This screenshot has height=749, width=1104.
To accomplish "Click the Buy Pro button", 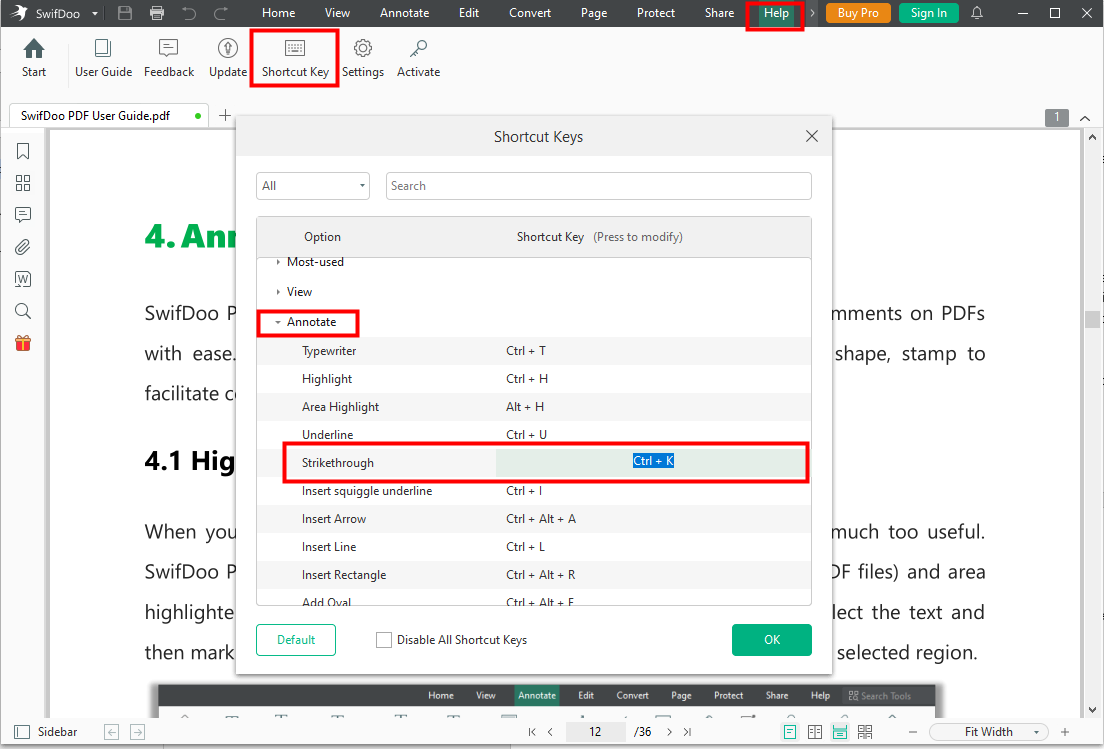I will coord(858,13).
